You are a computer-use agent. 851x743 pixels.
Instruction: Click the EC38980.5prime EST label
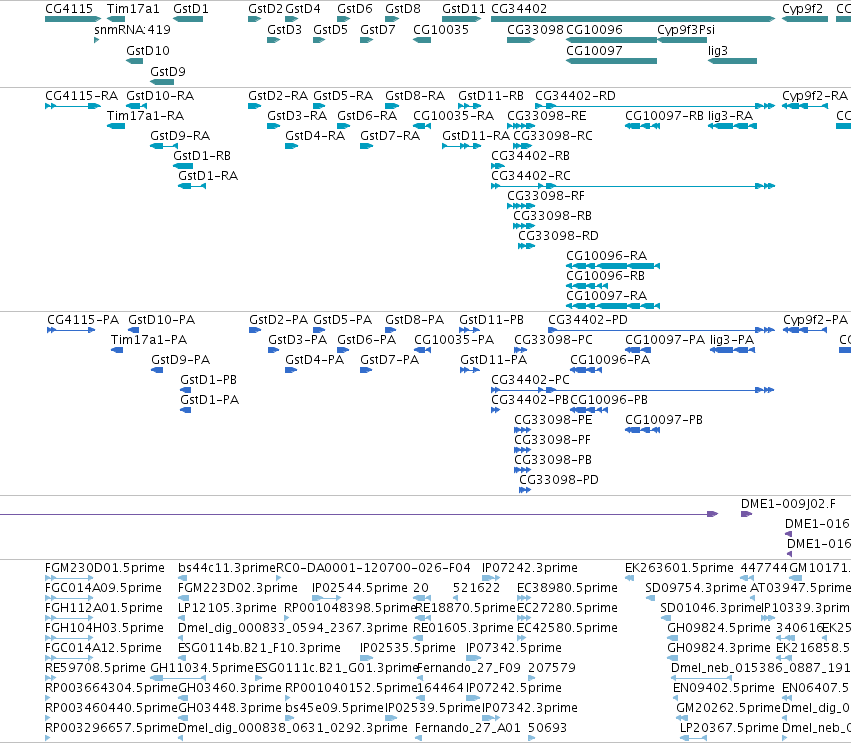point(567,588)
